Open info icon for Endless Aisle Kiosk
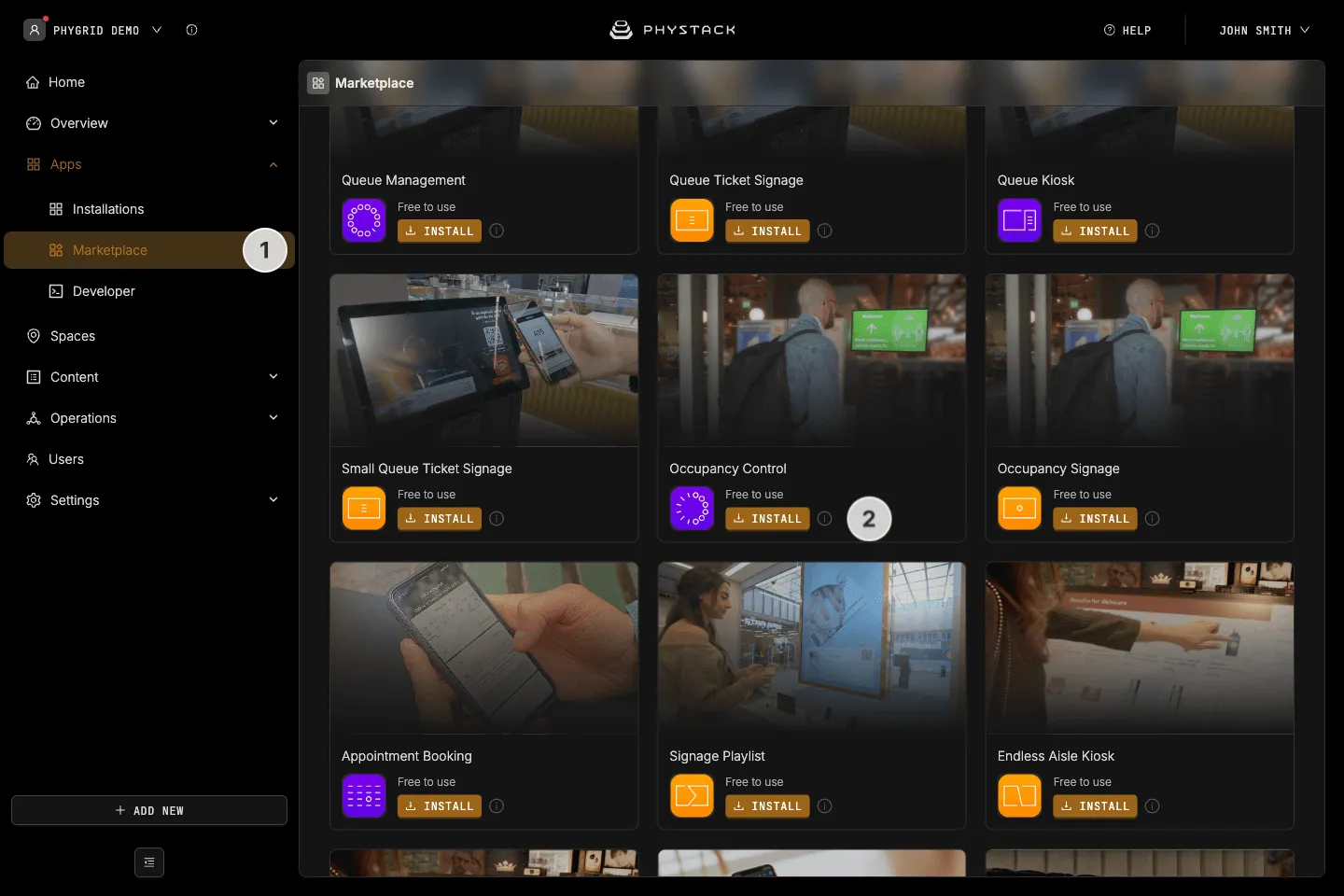Image resolution: width=1344 pixels, height=896 pixels. tap(1153, 805)
